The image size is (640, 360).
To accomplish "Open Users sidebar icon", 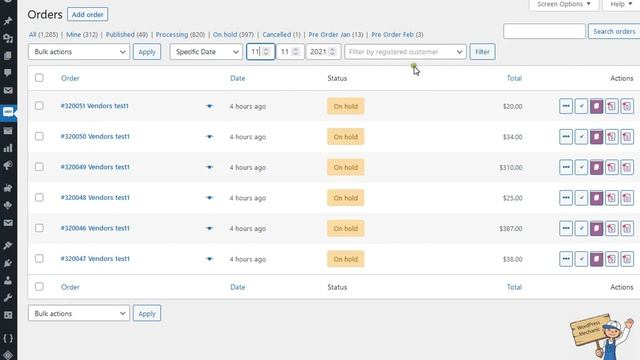I will tap(8, 280).
